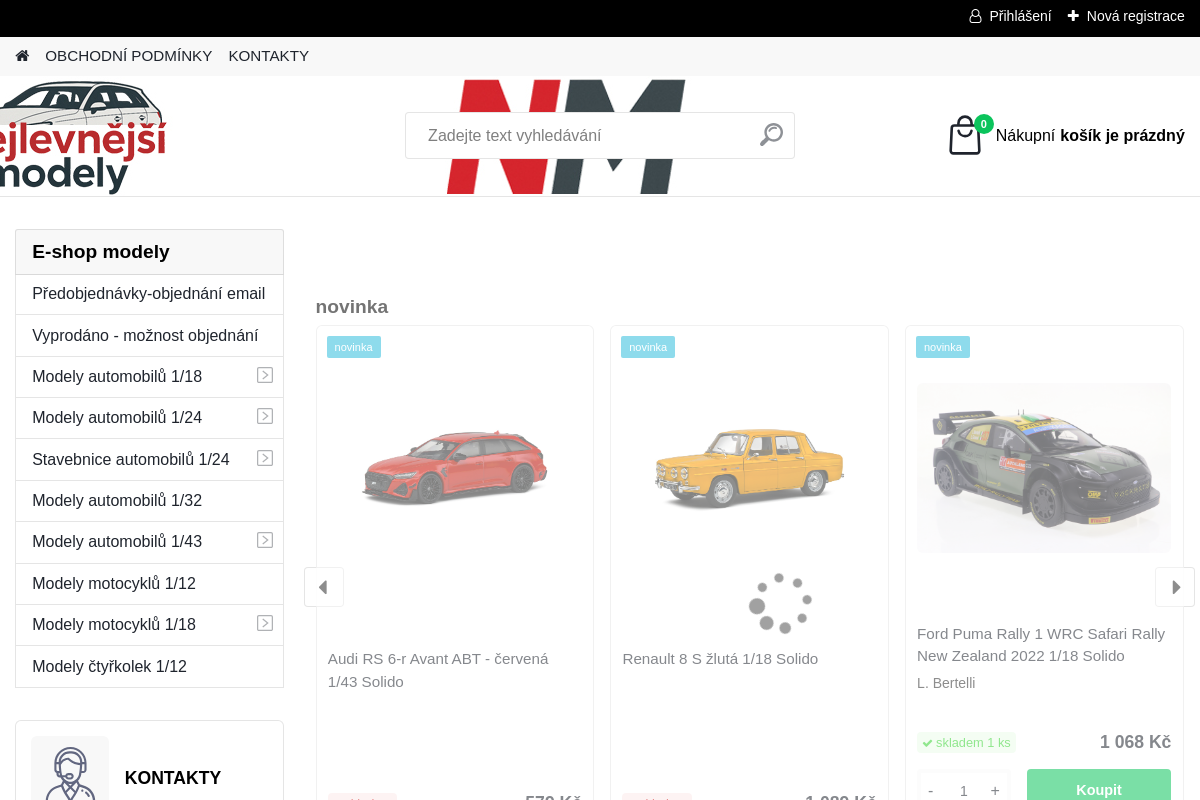Image resolution: width=1200 pixels, height=800 pixels.
Task: Open Renault 8 S žlutá product link
Action: click(x=720, y=659)
